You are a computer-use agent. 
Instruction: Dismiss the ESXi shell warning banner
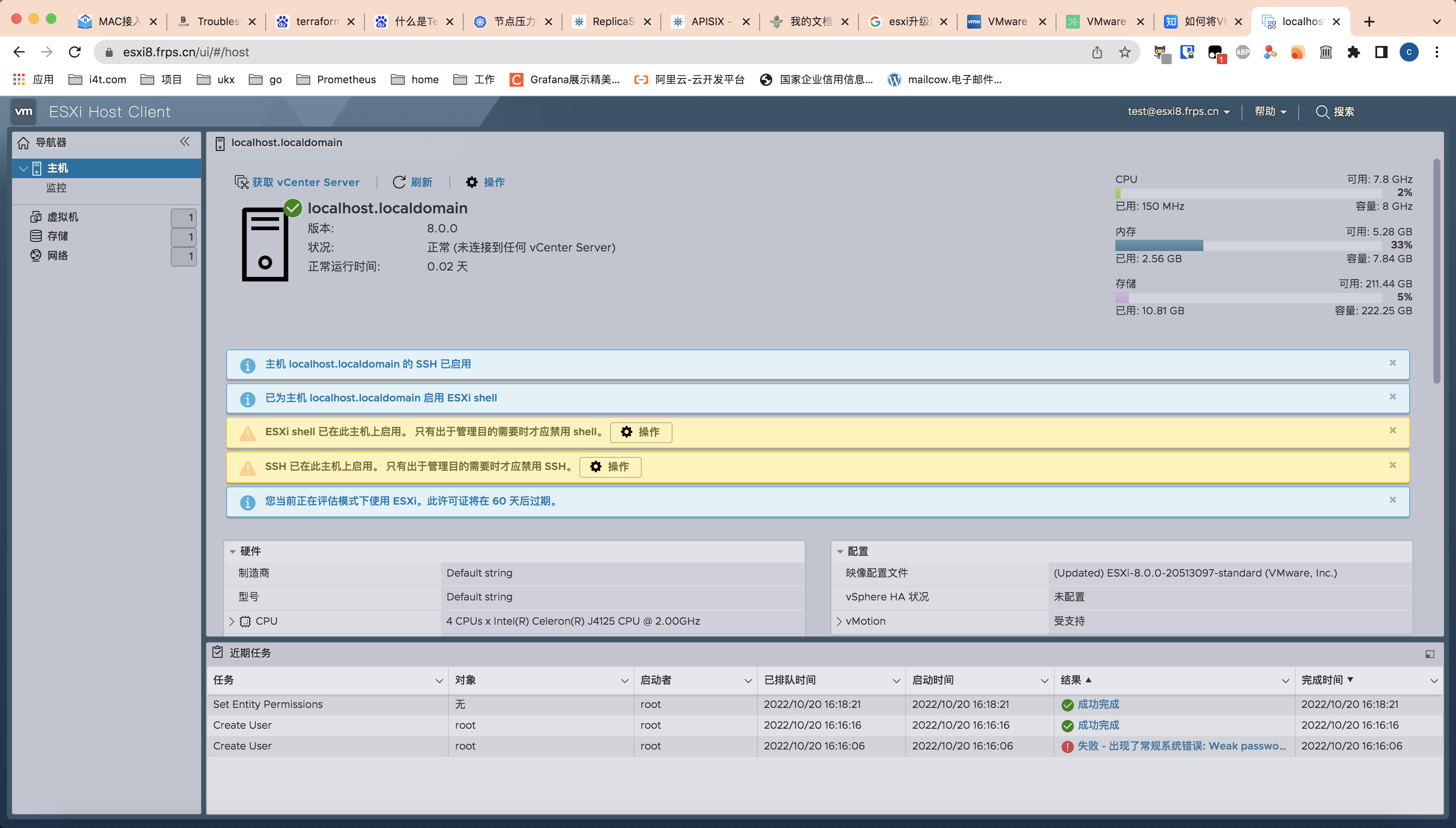[x=1392, y=430]
